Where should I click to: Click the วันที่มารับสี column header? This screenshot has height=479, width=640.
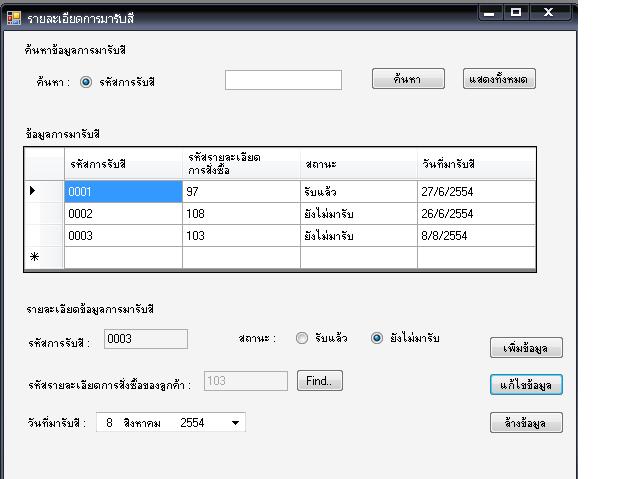click(476, 164)
